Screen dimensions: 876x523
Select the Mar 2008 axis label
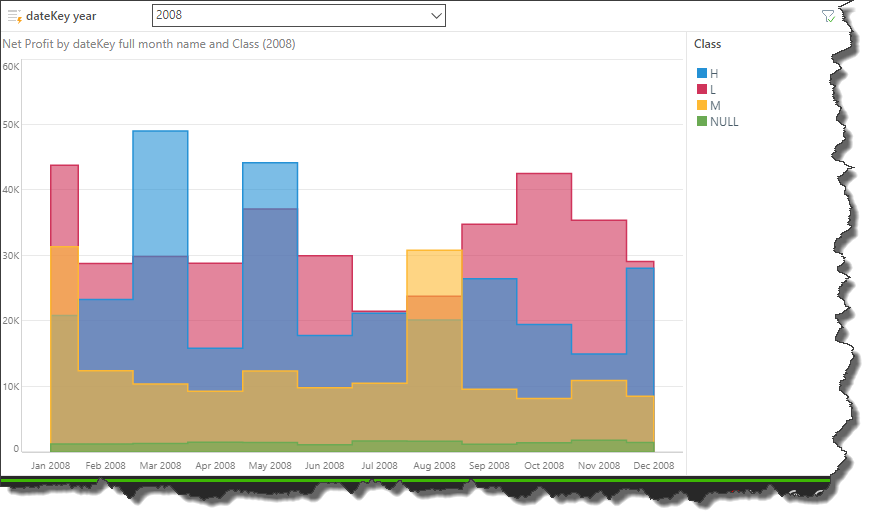pos(160,466)
